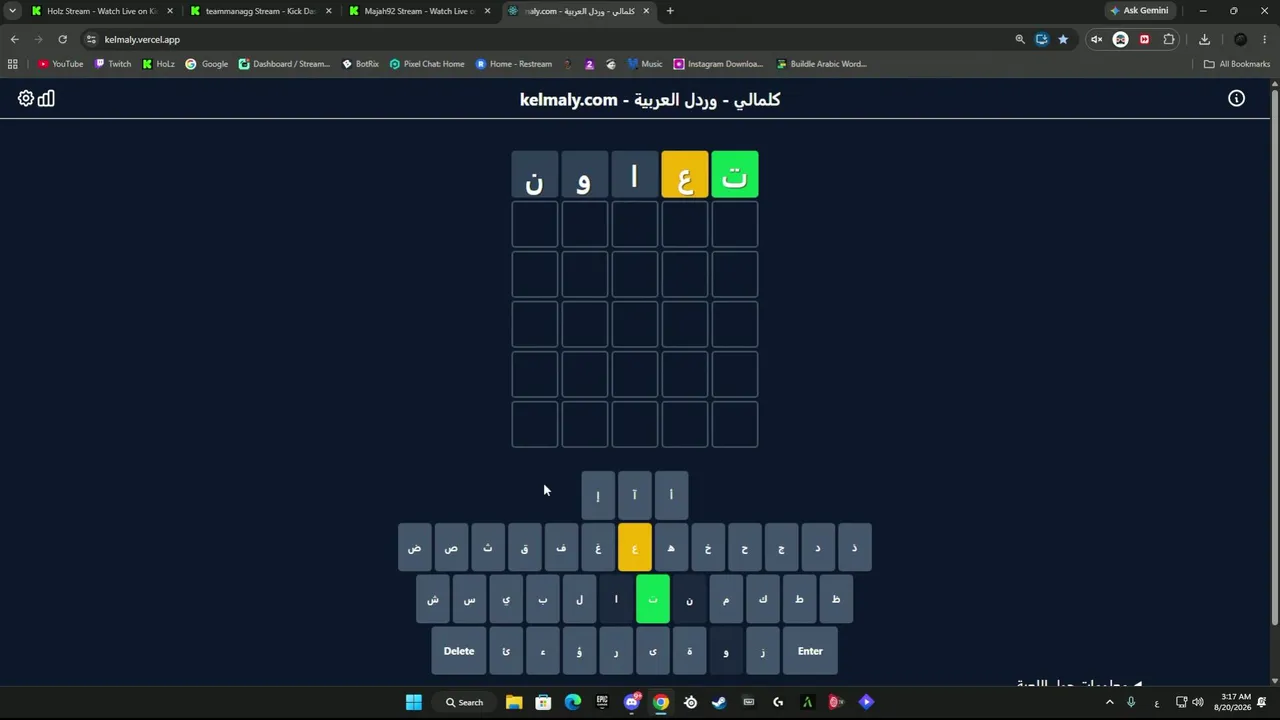The width and height of the screenshot is (1280, 720).
Task: Click the ض key on keyboard
Action: (x=415, y=548)
